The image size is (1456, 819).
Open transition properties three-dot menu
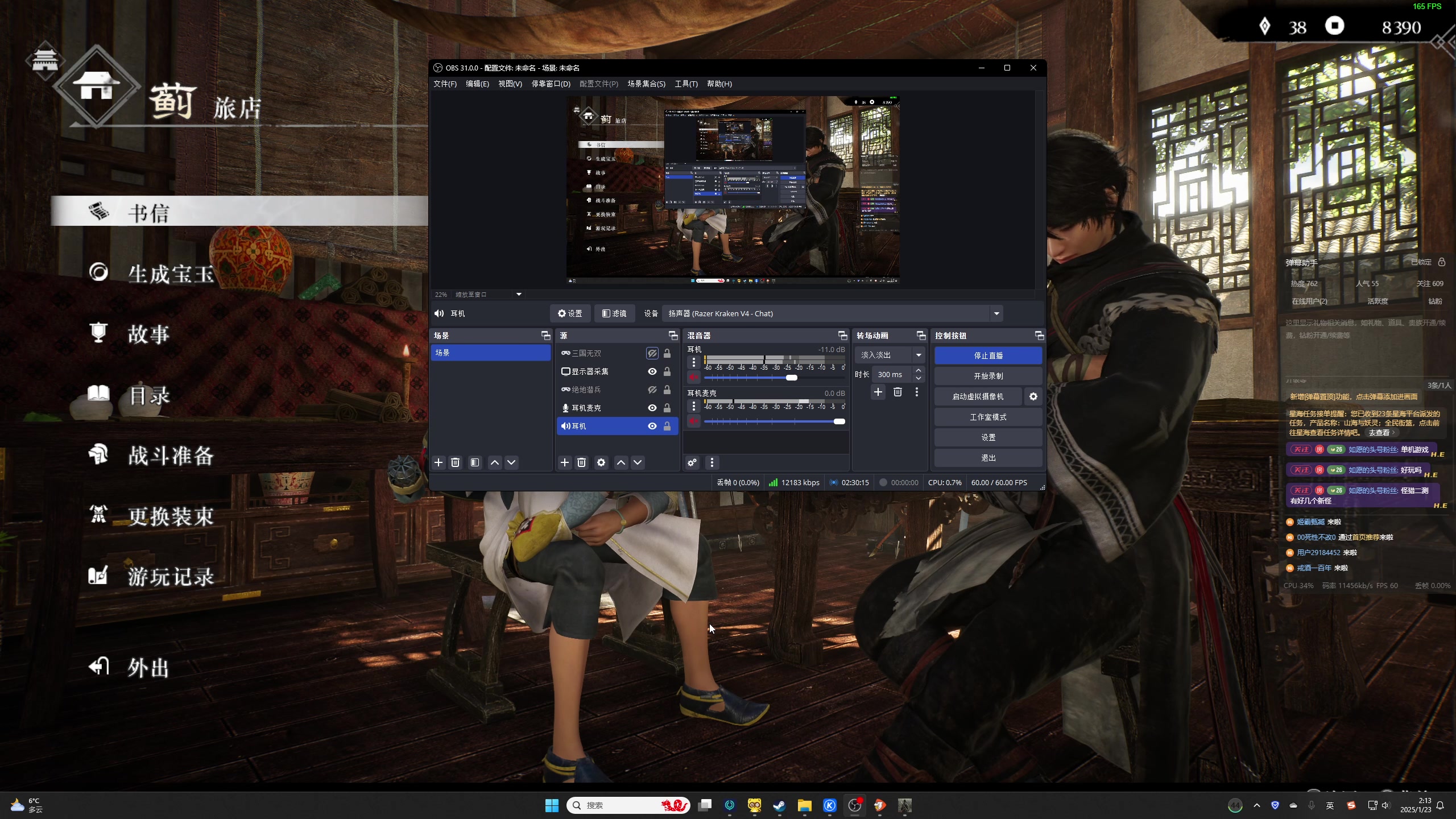pos(917,392)
